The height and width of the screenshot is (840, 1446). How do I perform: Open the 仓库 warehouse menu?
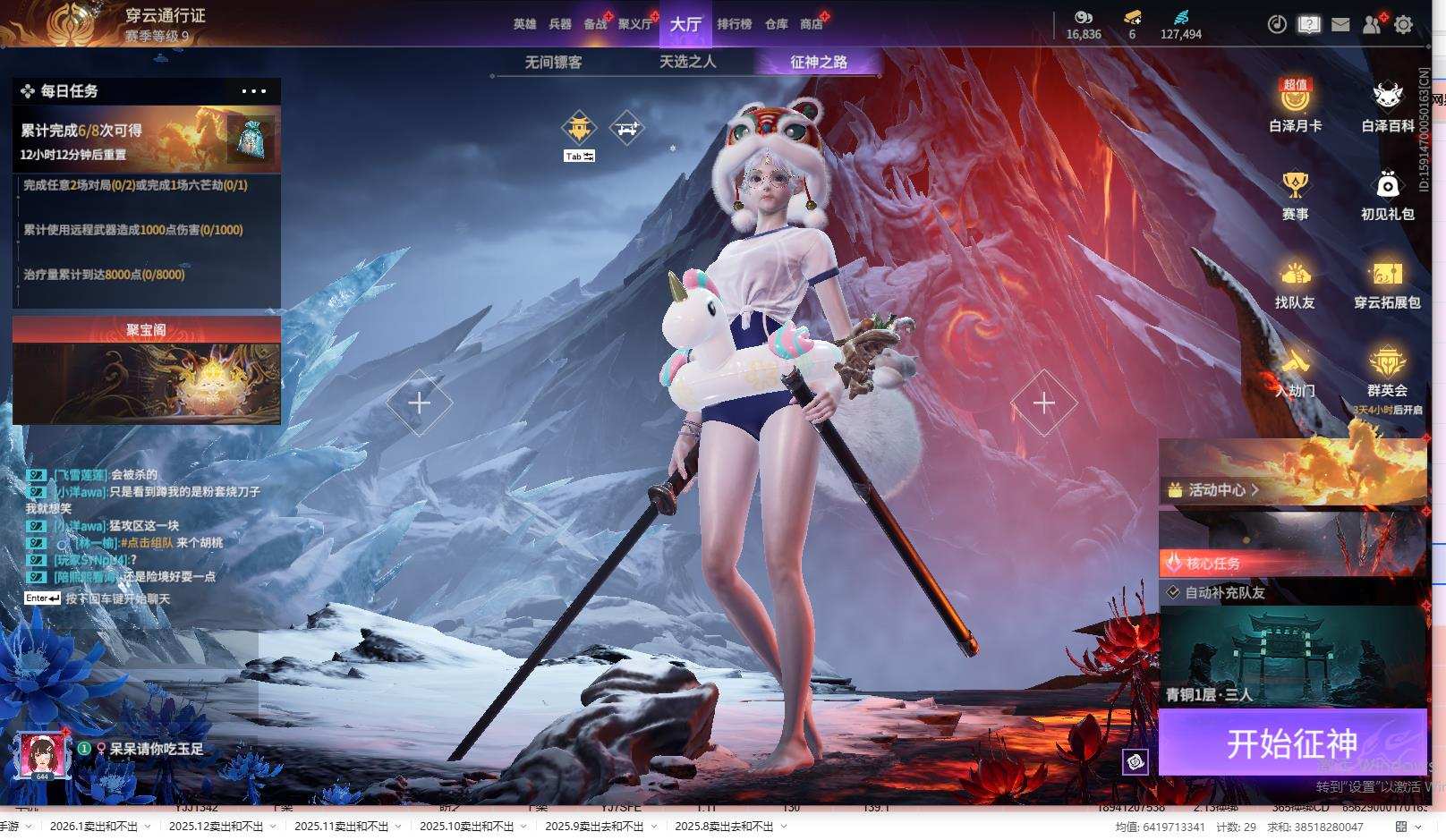[x=777, y=24]
